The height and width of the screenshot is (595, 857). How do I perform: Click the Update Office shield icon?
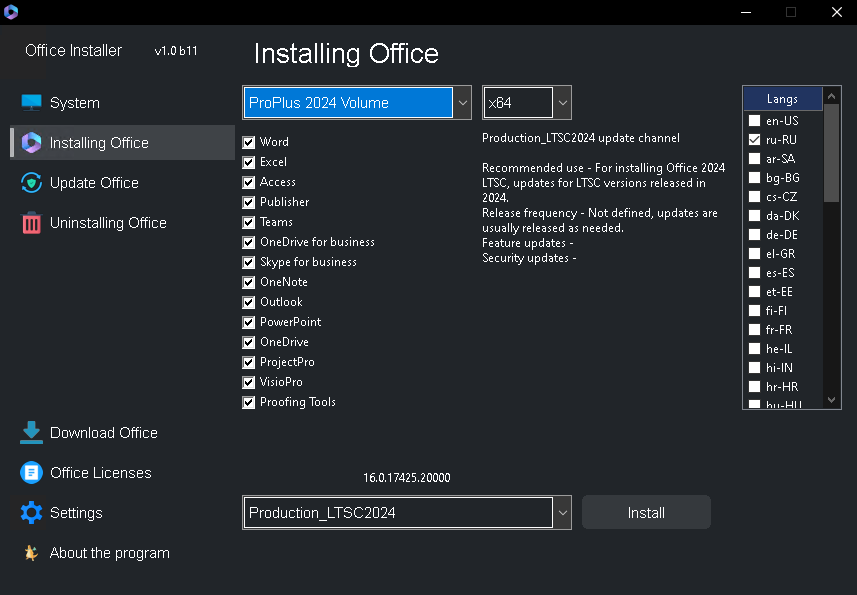(31, 182)
